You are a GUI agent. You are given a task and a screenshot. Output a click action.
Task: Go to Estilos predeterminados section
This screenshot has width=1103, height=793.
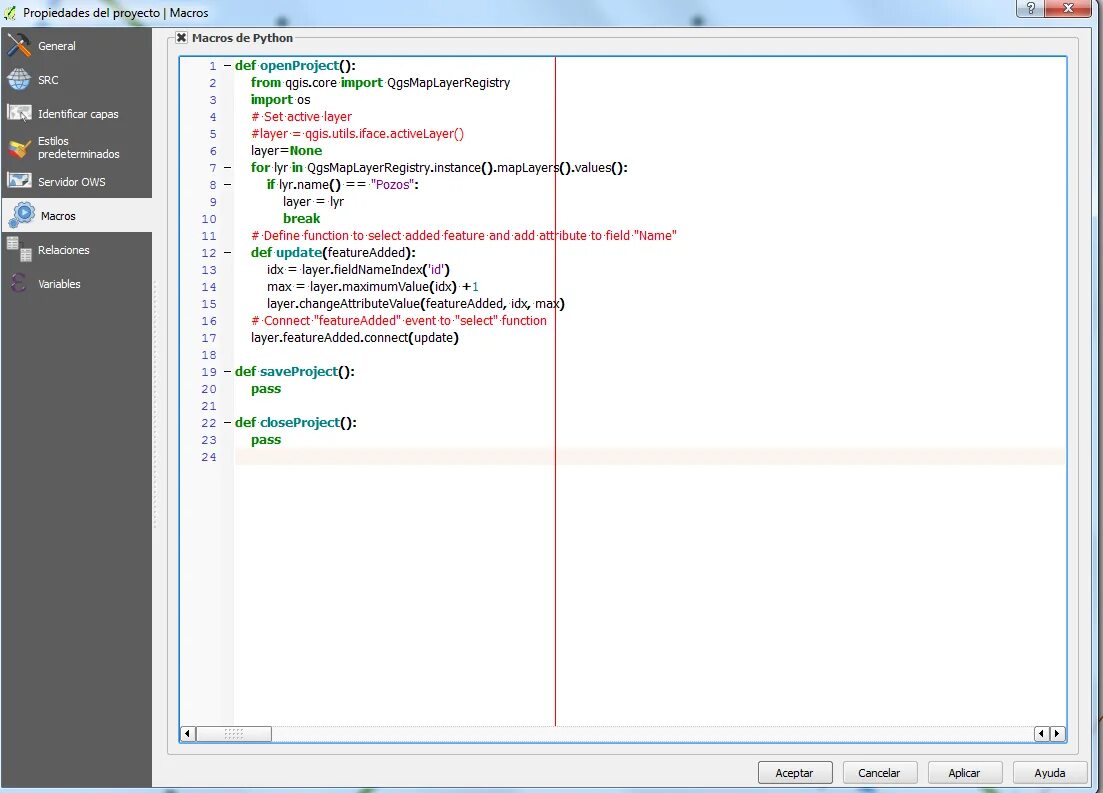(x=79, y=148)
